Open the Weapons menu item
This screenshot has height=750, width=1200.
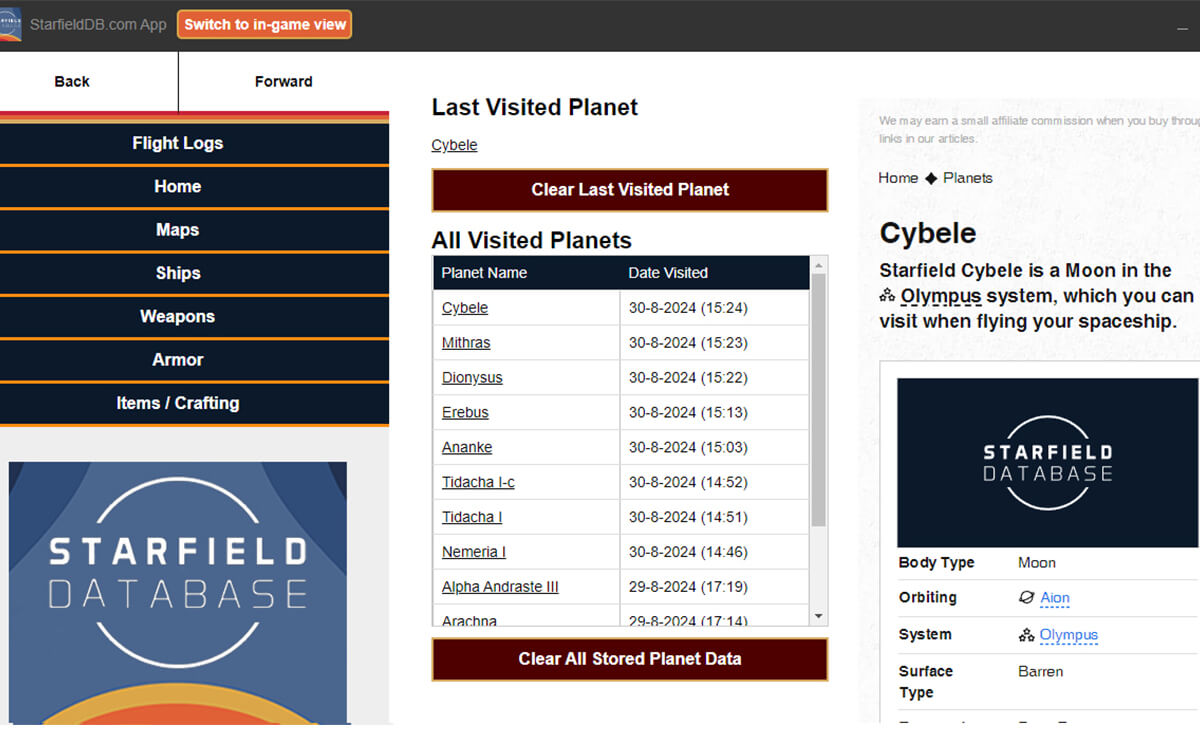click(x=178, y=316)
